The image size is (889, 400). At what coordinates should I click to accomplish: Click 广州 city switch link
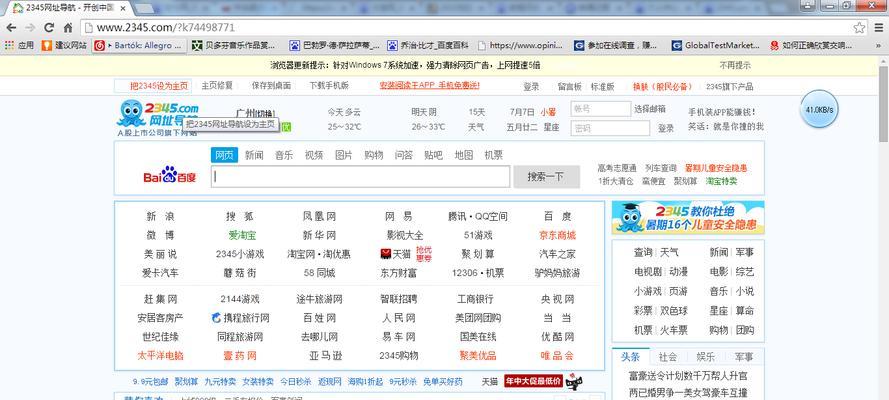point(255,113)
